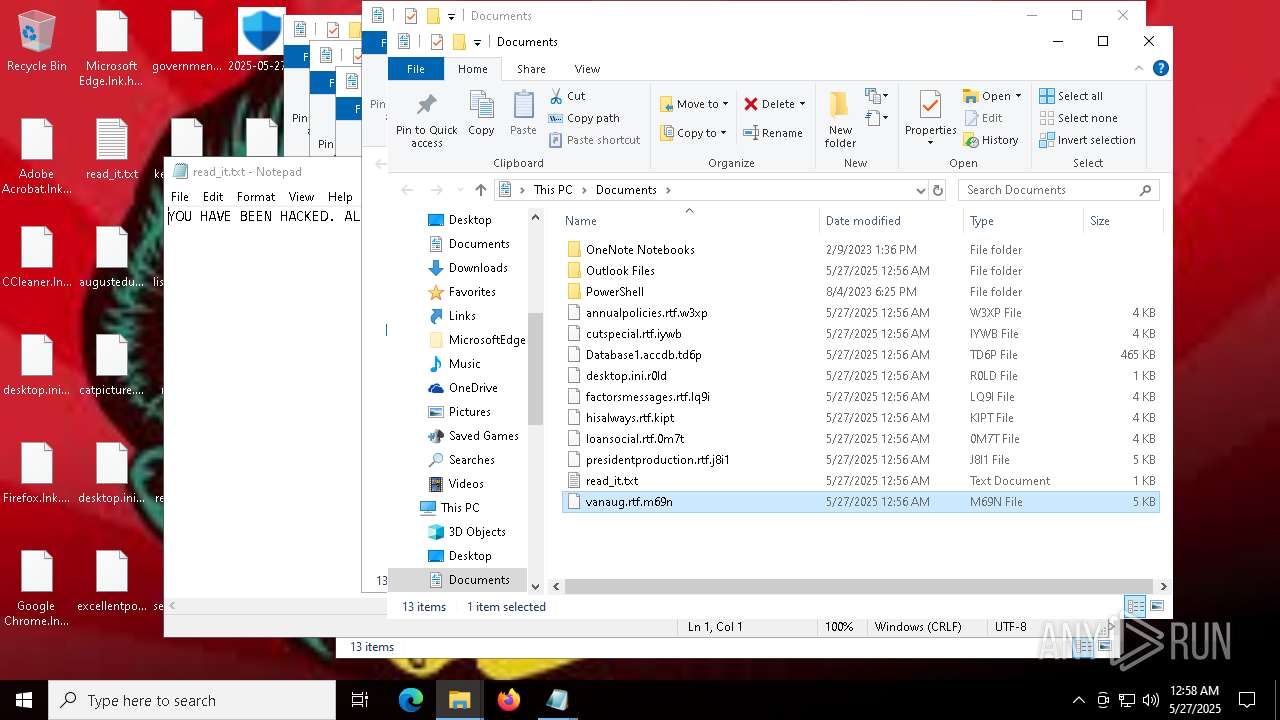The width and height of the screenshot is (1280, 720).
Task: Click the Search Documents box
Action: (x=1058, y=190)
